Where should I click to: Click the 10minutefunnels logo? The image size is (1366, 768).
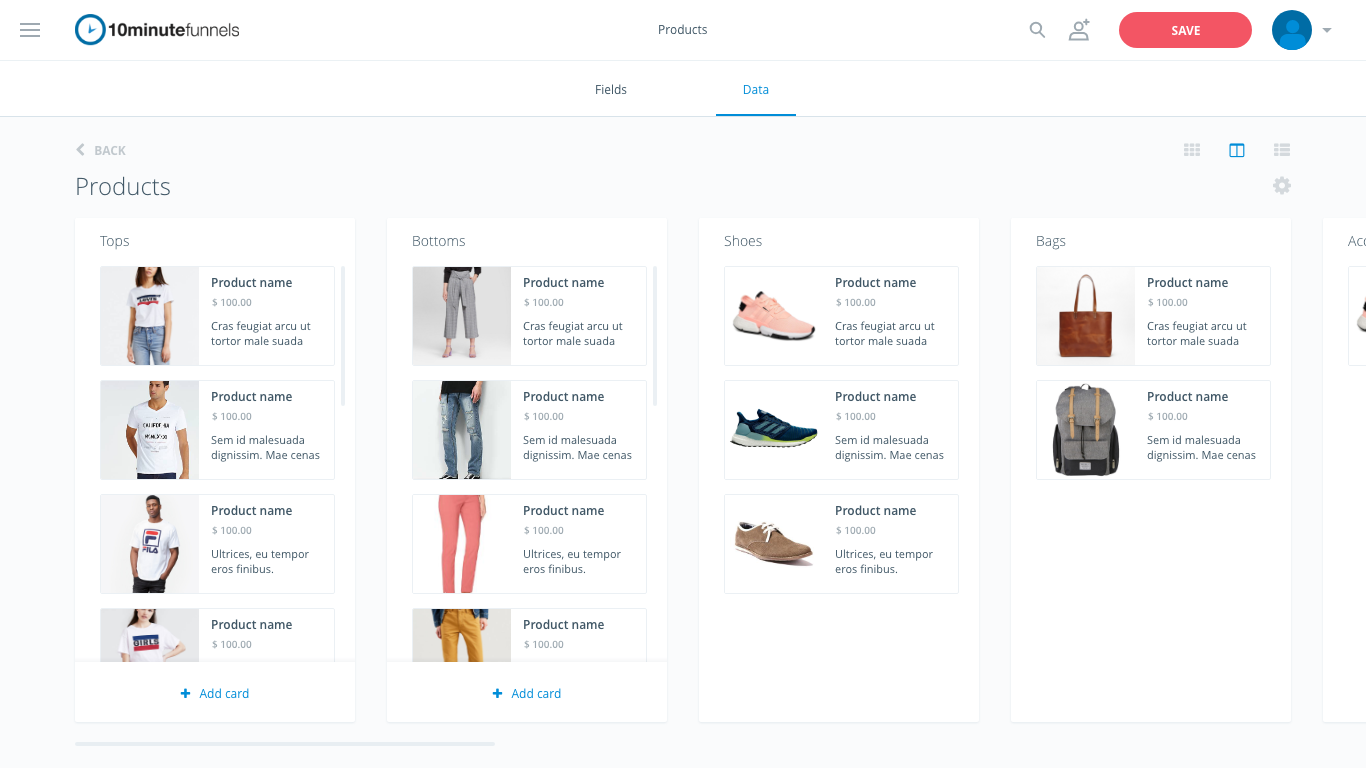tap(158, 30)
